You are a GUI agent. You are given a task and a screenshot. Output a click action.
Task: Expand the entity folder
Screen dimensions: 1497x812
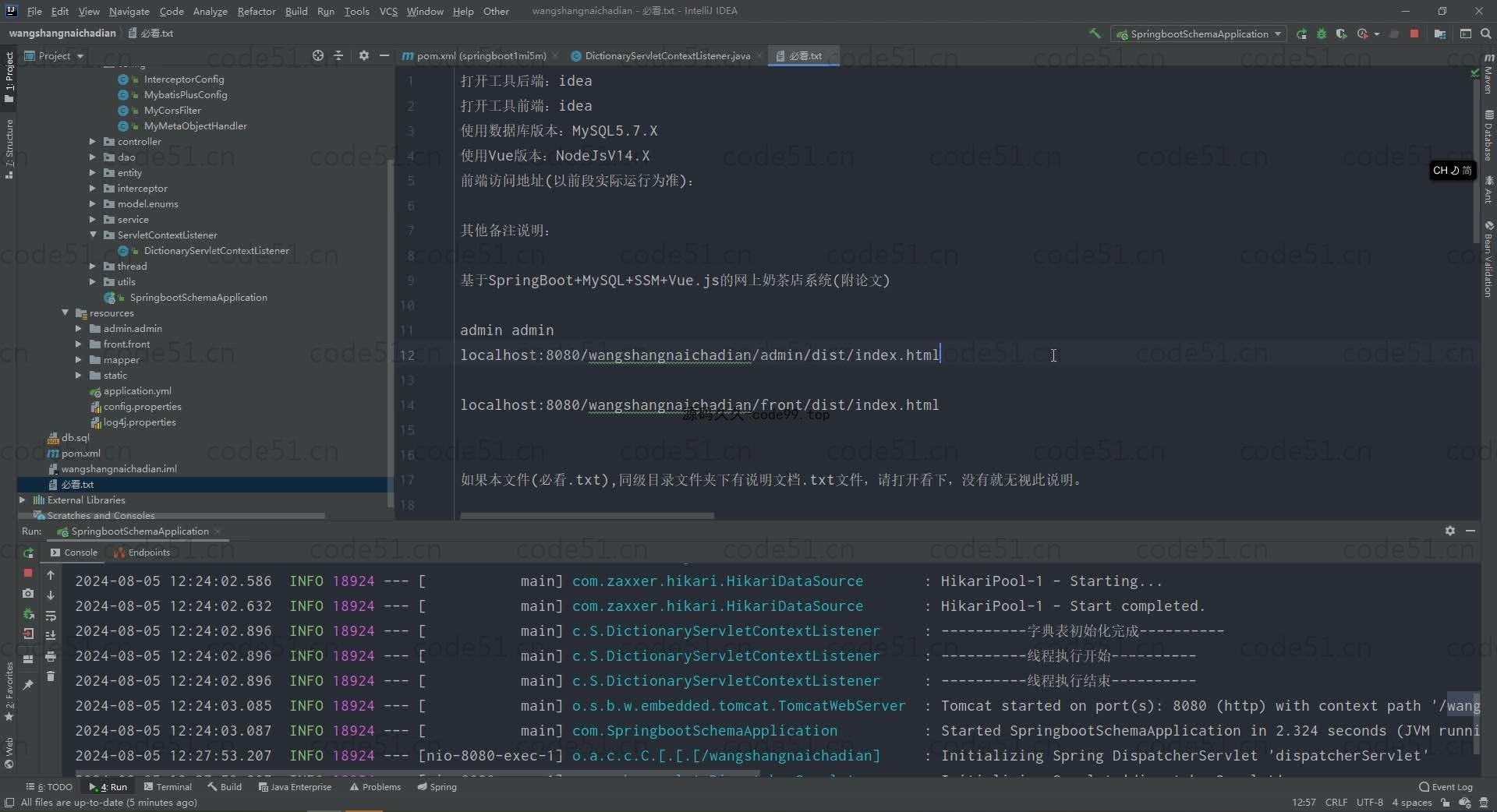pyautogui.click(x=93, y=172)
